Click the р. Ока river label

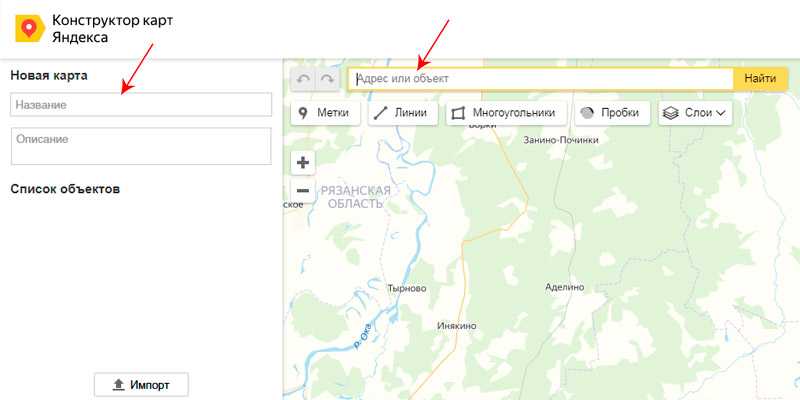pyautogui.click(x=362, y=337)
